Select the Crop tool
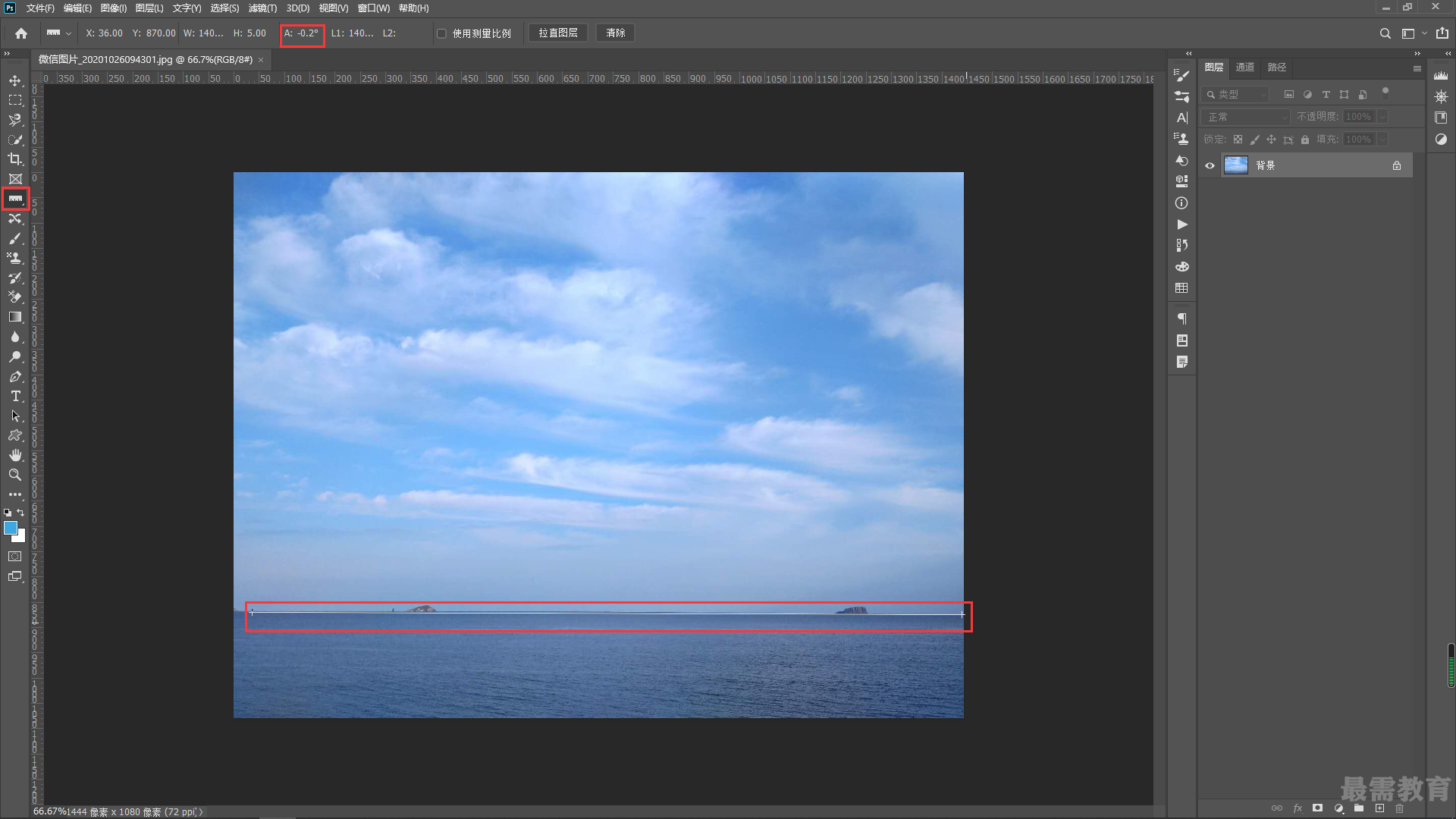 click(15, 159)
